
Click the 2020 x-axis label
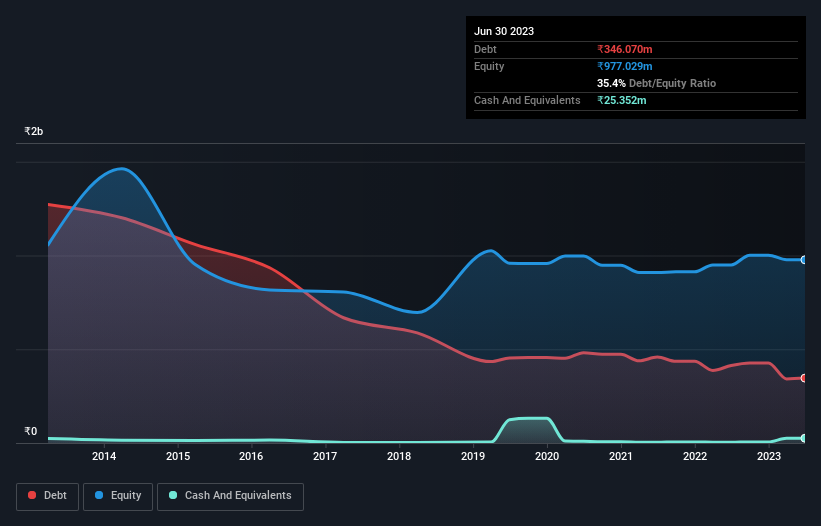point(547,456)
